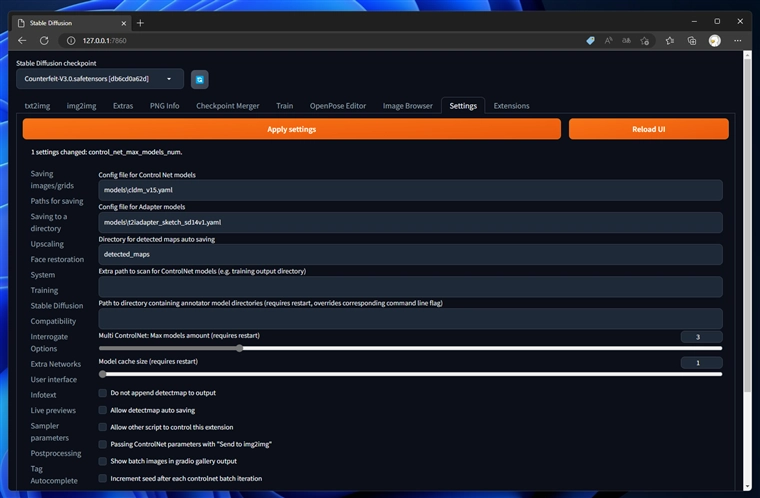Open Interrogate Options settings section
This screenshot has width=760, height=498.
(49, 342)
